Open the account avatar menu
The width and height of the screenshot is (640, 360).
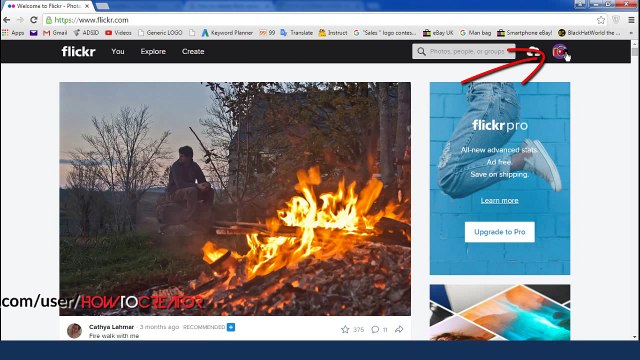560,51
